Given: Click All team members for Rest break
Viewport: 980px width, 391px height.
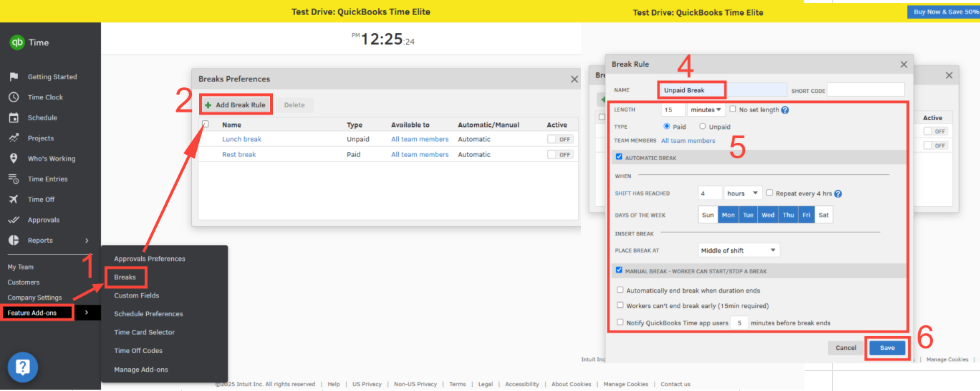Looking at the screenshot, I should coord(420,154).
